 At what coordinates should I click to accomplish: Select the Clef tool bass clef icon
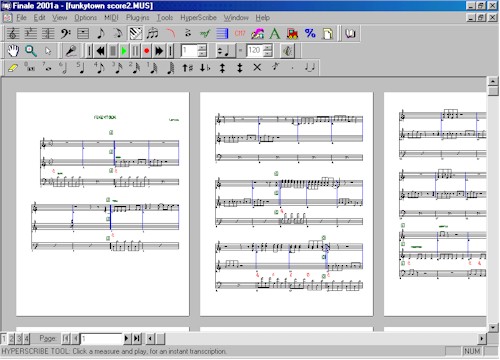pyautogui.click(x=65, y=33)
